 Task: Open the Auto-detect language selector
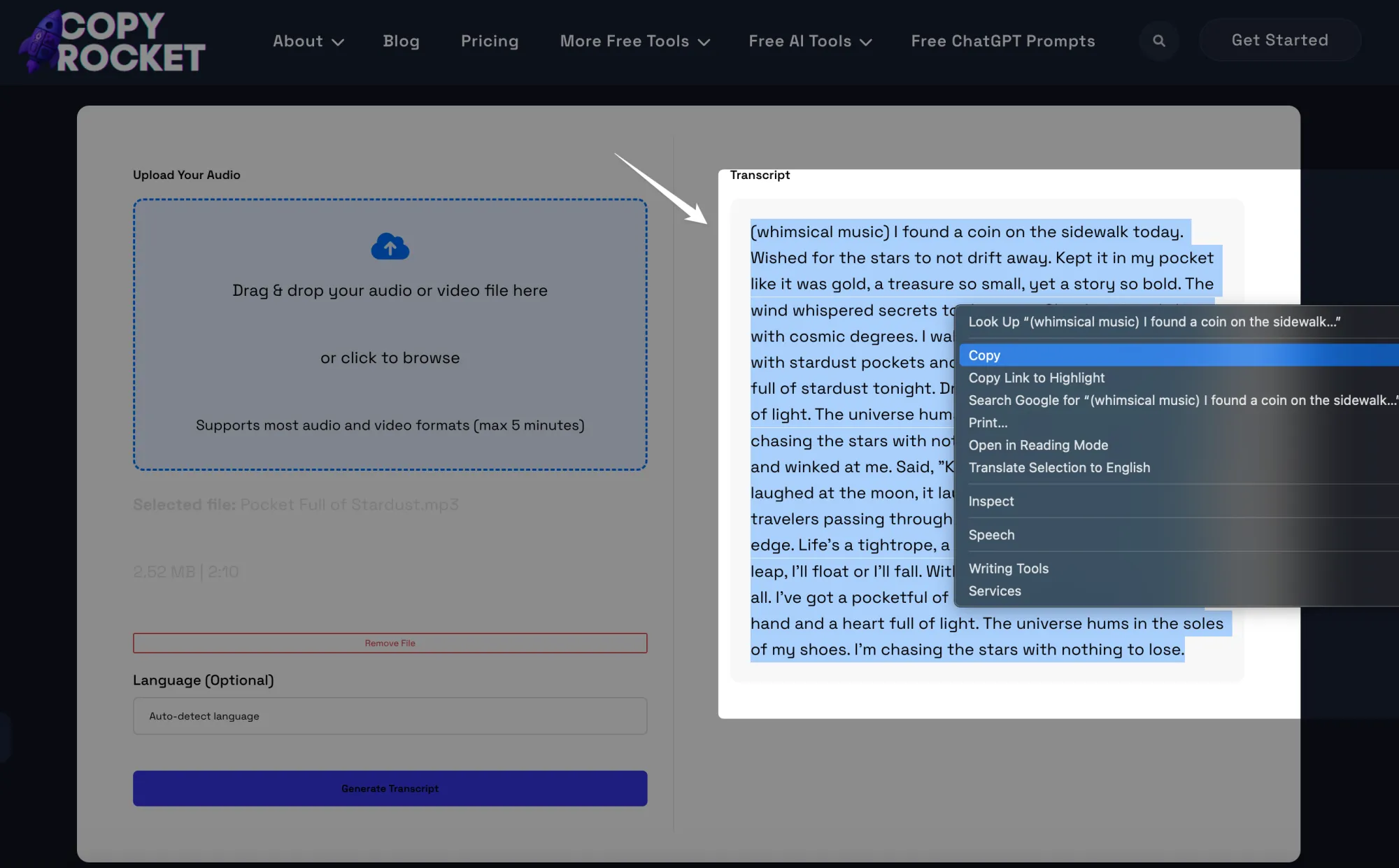click(x=390, y=716)
